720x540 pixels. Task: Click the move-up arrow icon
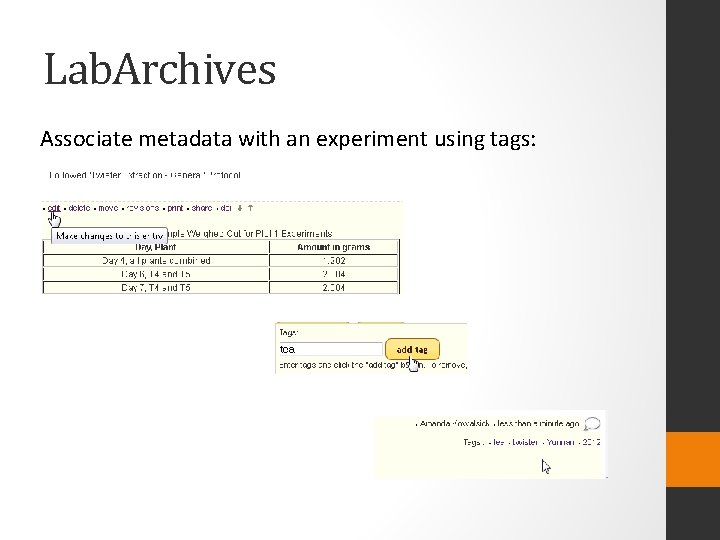pyautogui.click(x=250, y=208)
